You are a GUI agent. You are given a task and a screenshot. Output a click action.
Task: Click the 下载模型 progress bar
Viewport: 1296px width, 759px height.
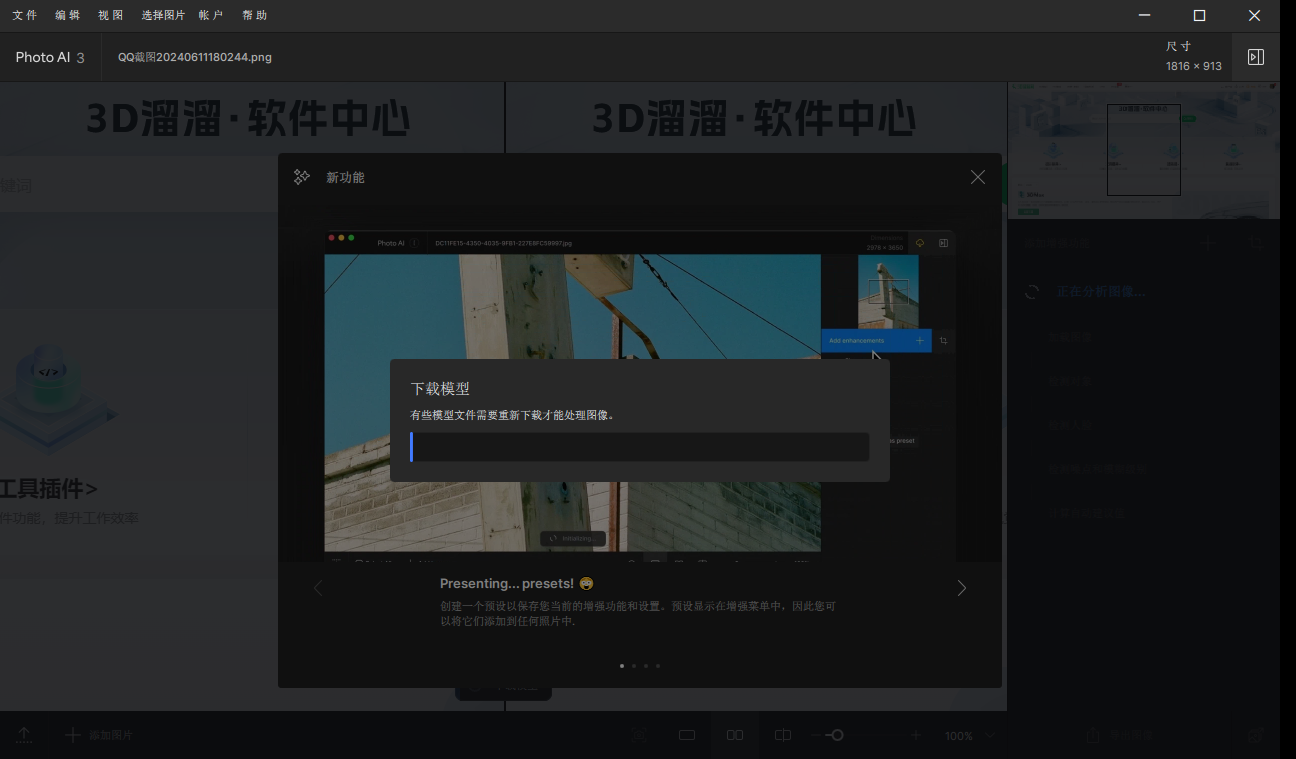pyautogui.click(x=639, y=447)
